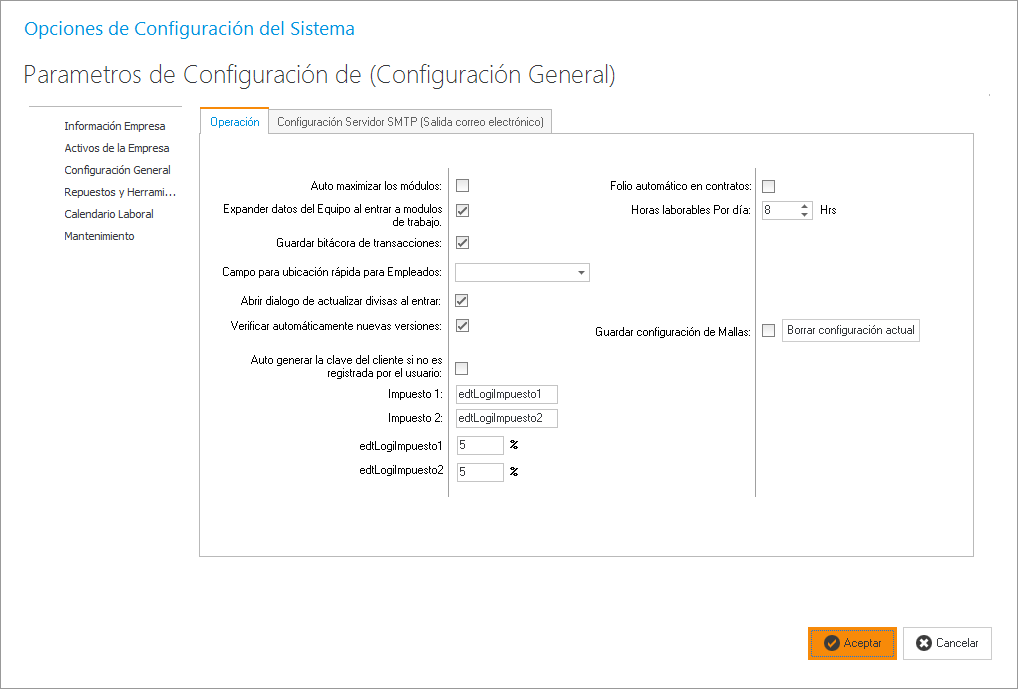Click the Aceptar checkmark icon
1018x689 pixels.
[x=831, y=643]
